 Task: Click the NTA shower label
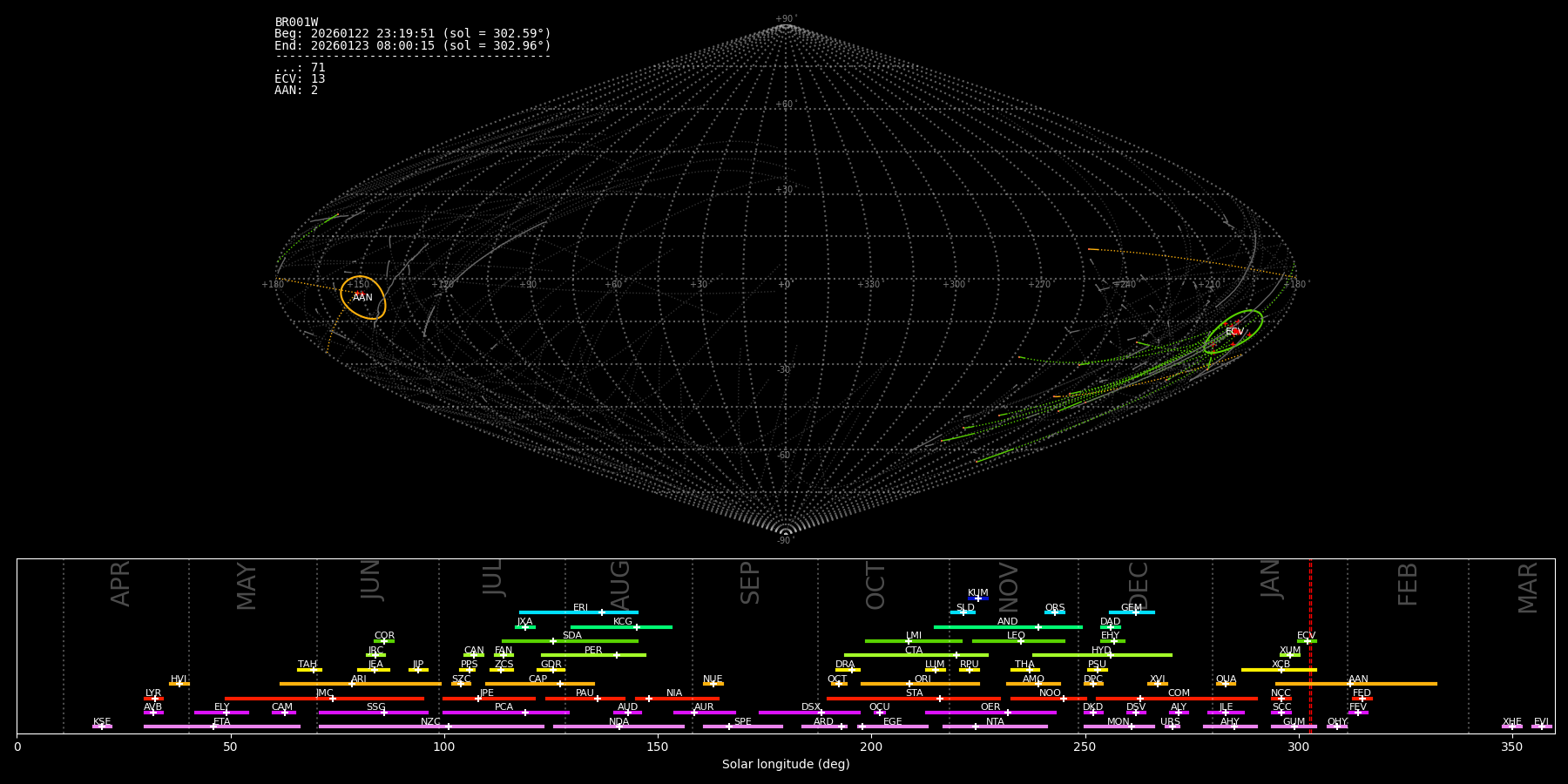pos(995,722)
